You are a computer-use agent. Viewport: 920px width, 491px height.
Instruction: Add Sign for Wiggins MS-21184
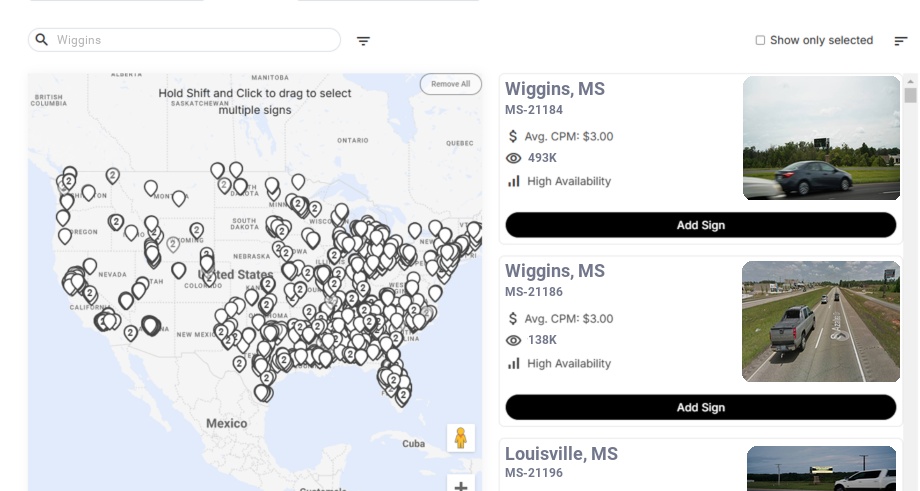pyautogui.click(x=700, y=225)
